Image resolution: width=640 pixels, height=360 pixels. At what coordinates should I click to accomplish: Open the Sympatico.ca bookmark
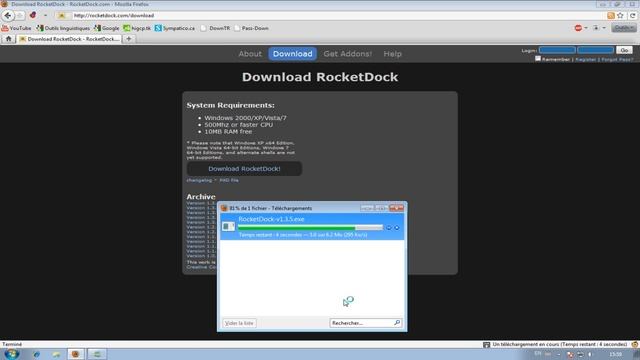coord(175,28)
